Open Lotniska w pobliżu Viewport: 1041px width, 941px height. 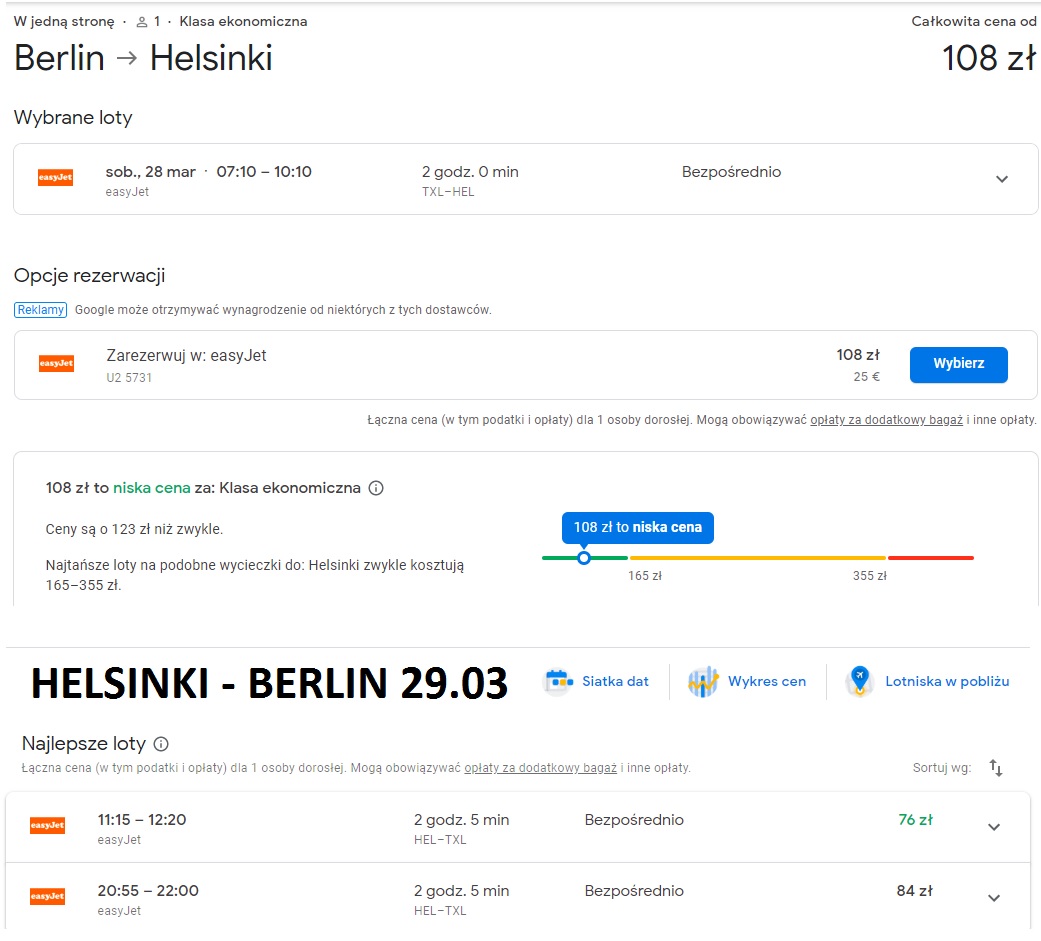[x=928, y=681]
